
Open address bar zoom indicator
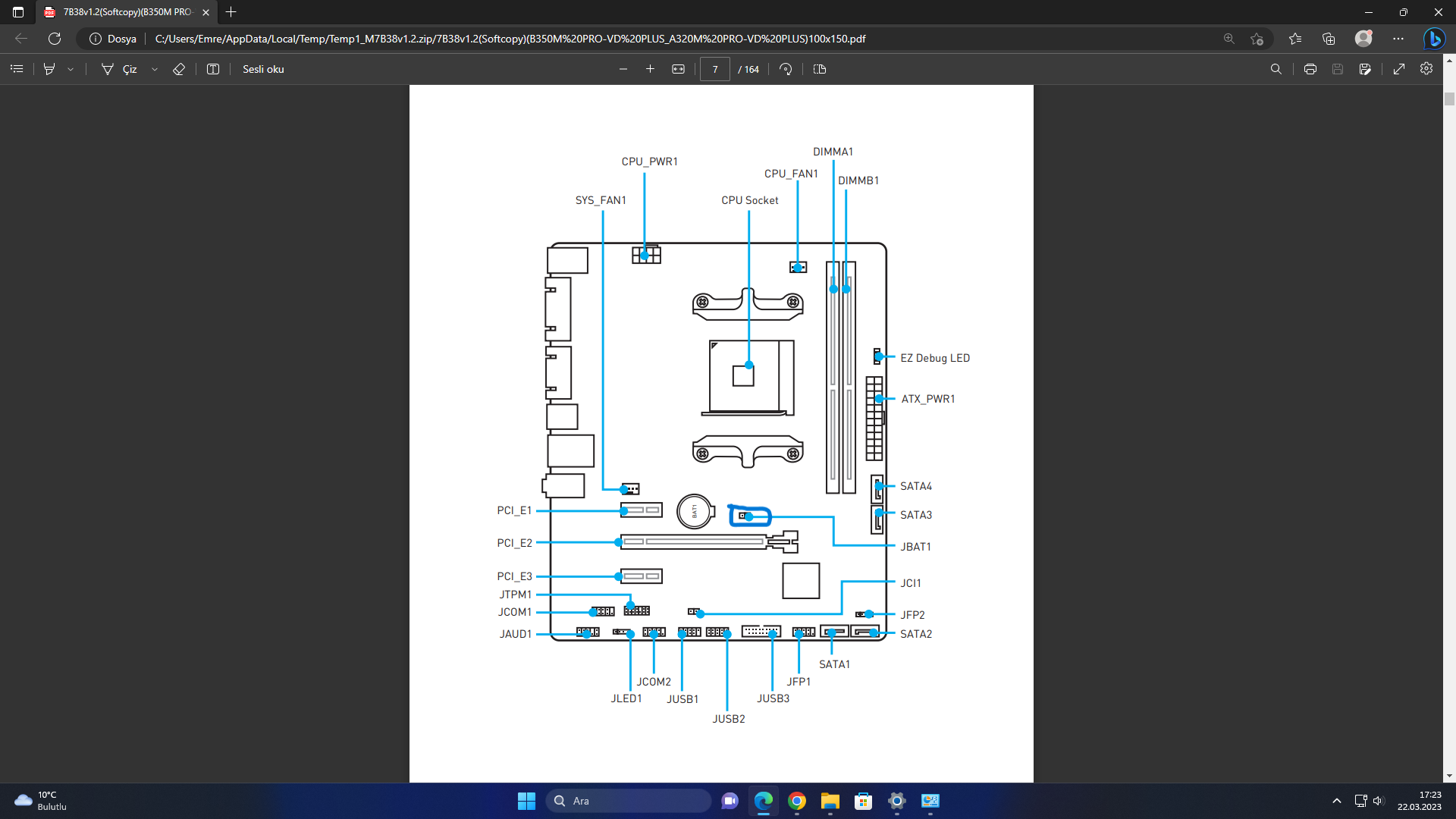tap(1229, 39)
